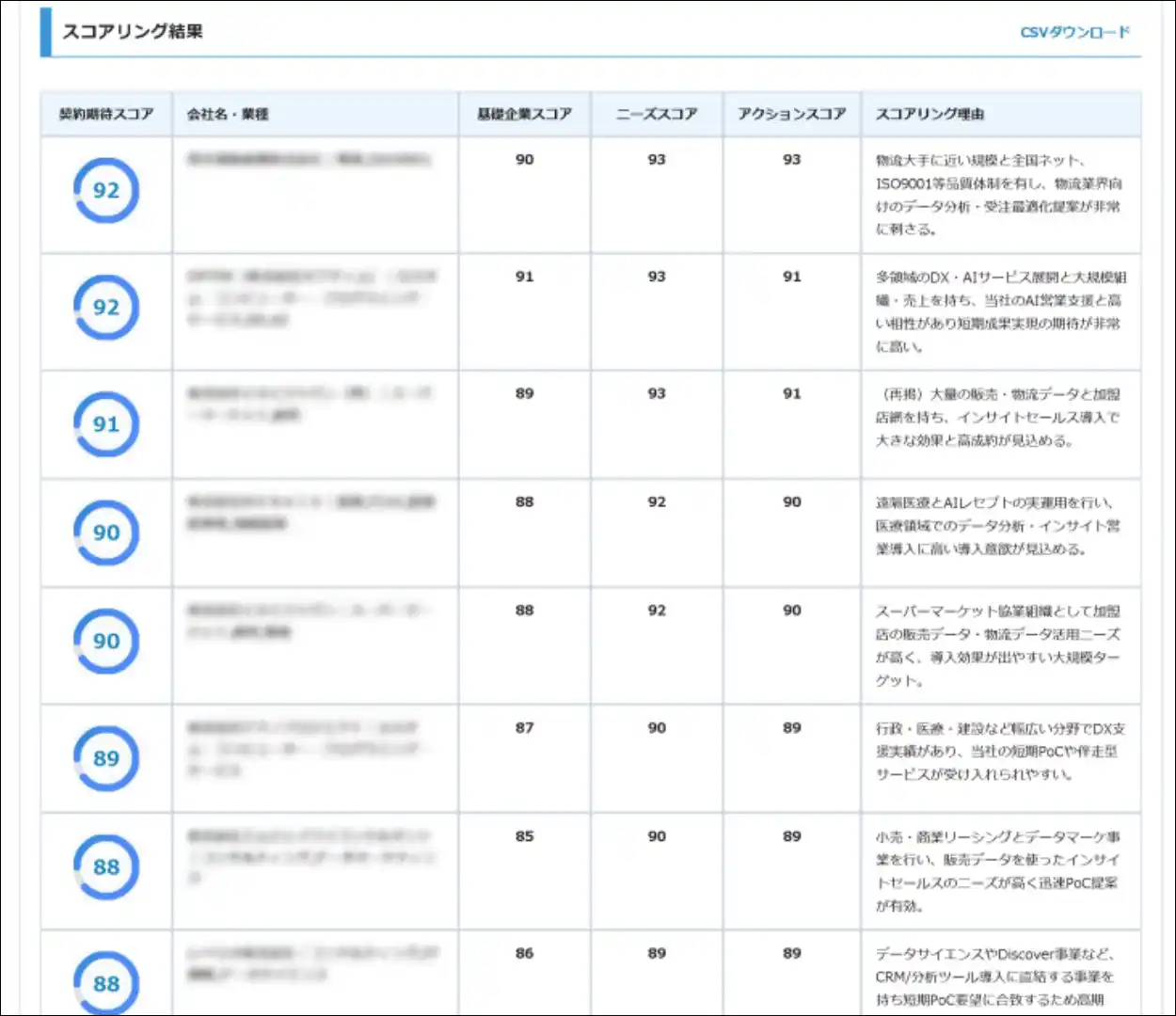This screenshot has width=1176, height=1016.
Task: Sort by the 基礎企業スコア column header
Action: pyautogui.click(x=524, y=114)
